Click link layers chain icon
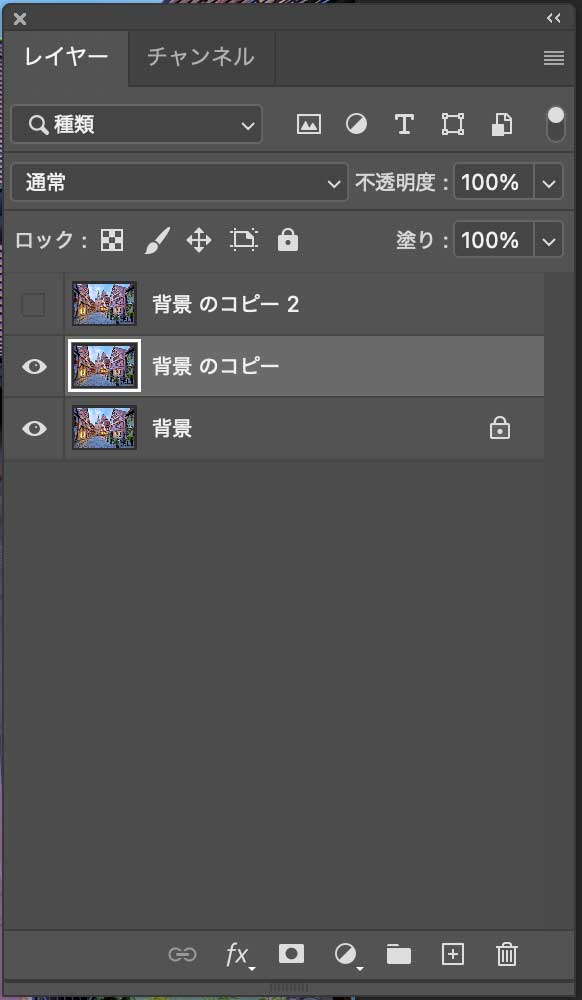The width and height of the screenshot is (582, 1000). [182, 955]
